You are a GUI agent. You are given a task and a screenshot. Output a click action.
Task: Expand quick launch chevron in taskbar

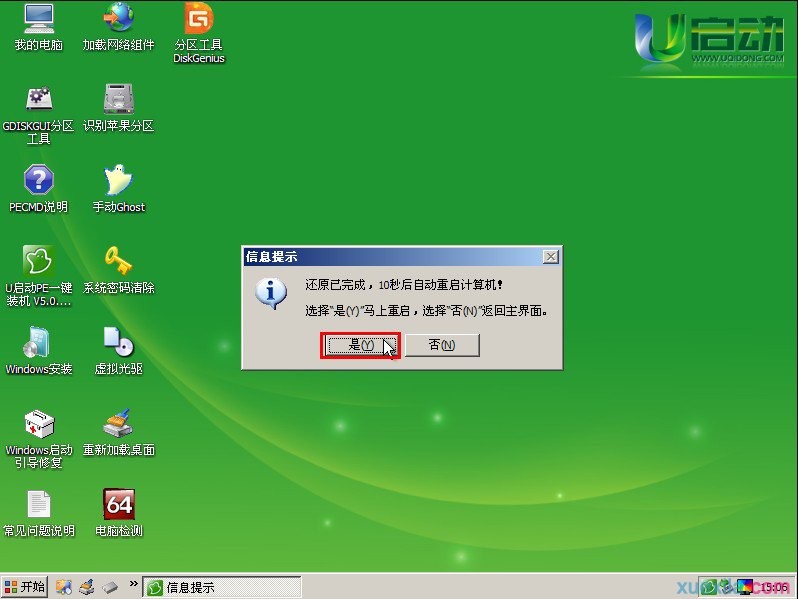pyautogui.click(x=133, y=584)
